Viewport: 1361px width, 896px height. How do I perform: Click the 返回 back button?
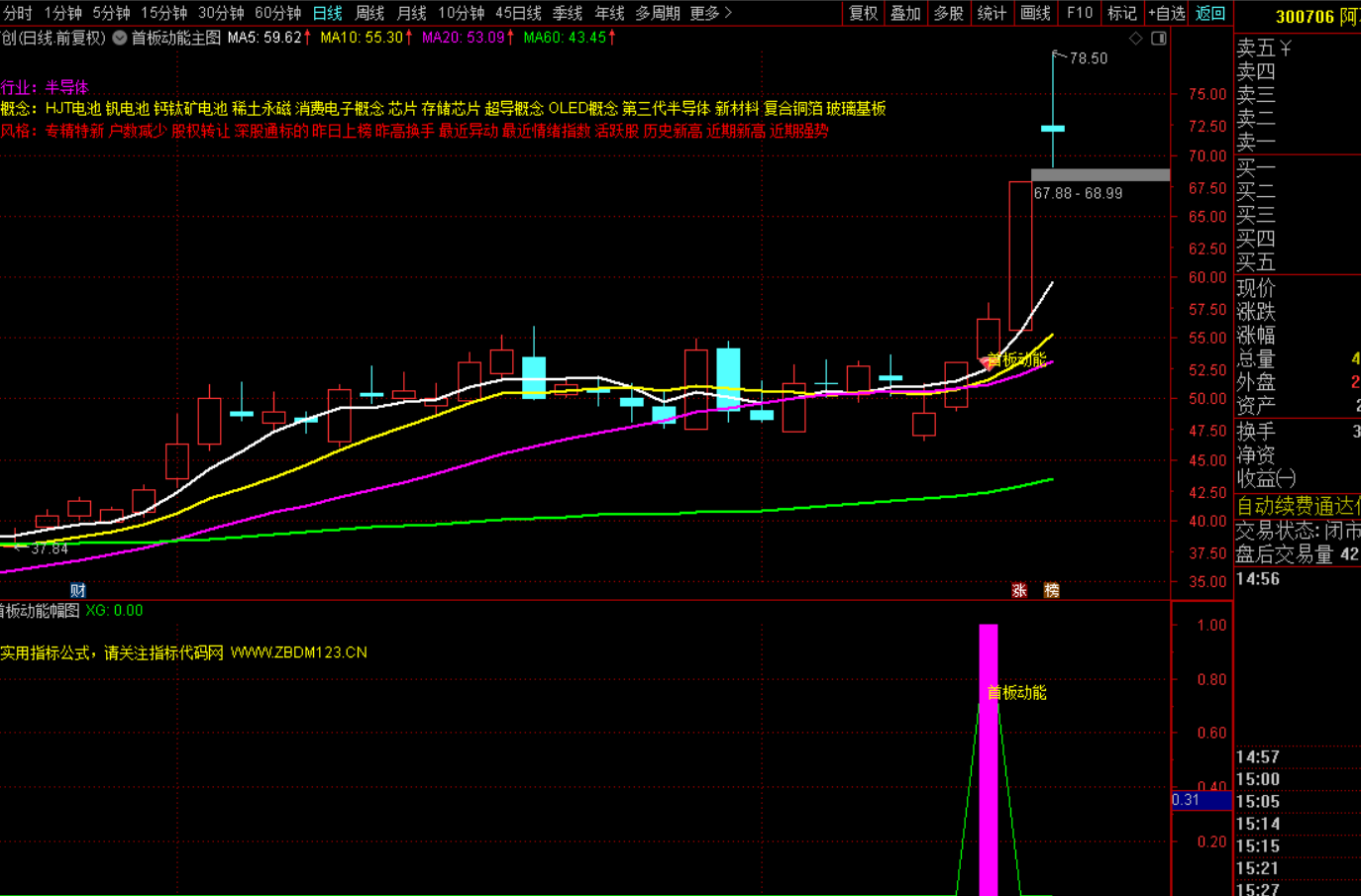coord(1210,13)
